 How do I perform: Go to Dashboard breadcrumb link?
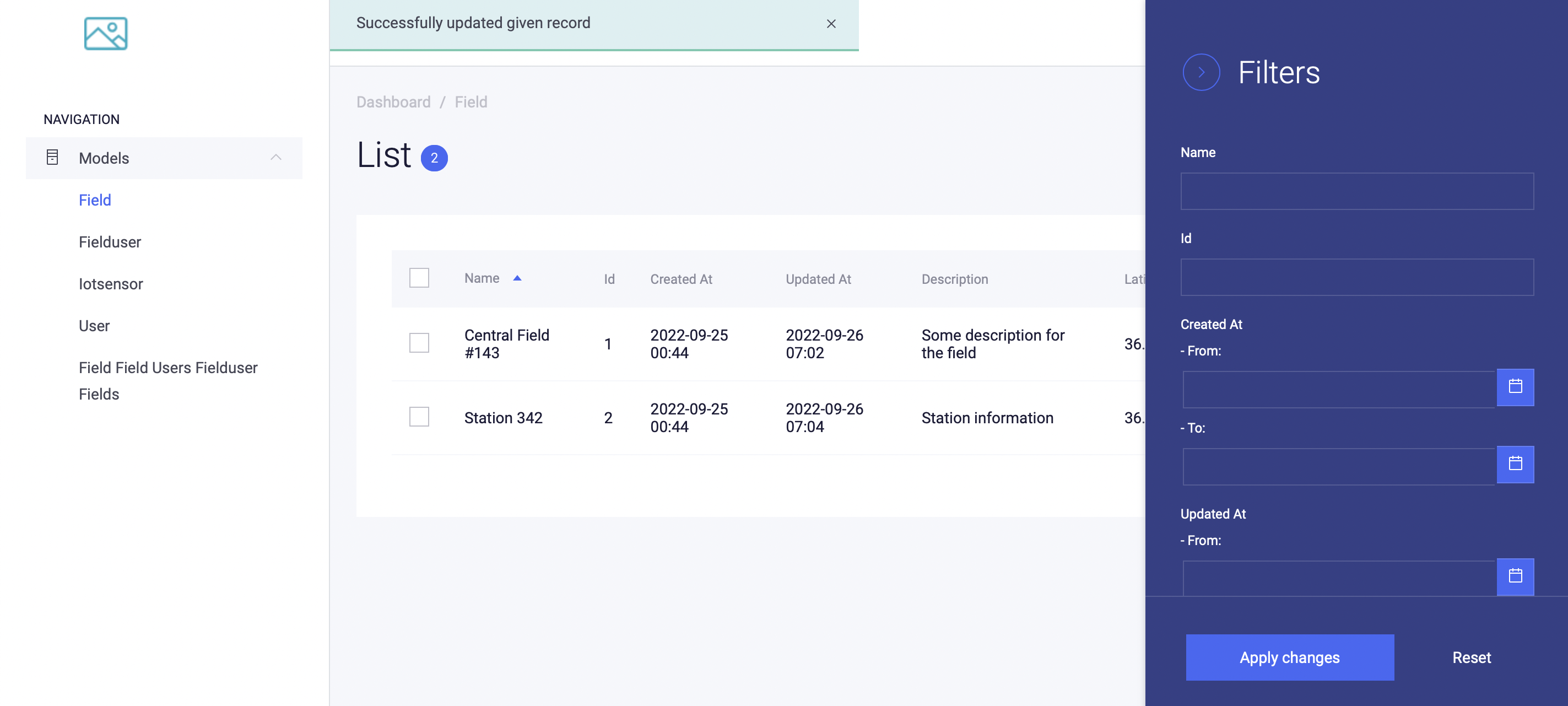coord(393,102)
